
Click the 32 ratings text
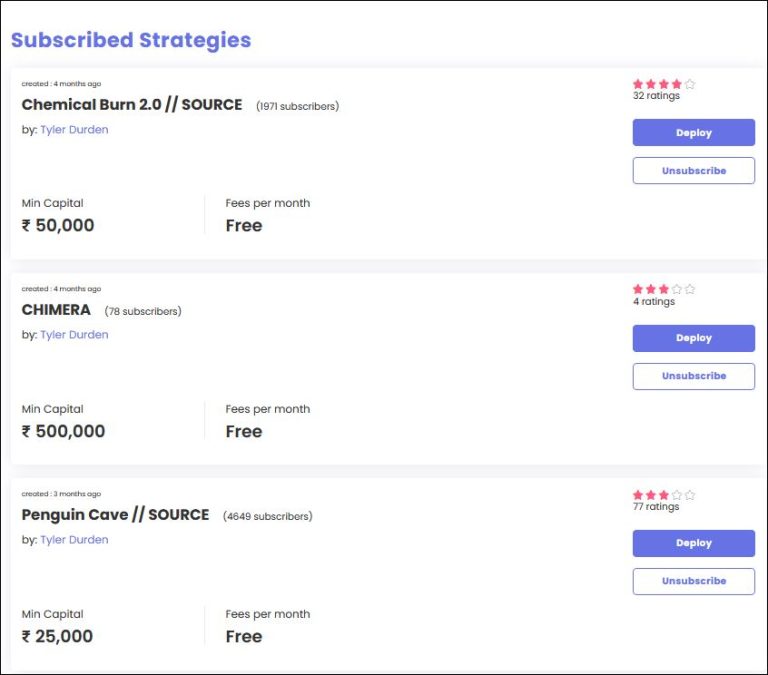coord(656,96)
